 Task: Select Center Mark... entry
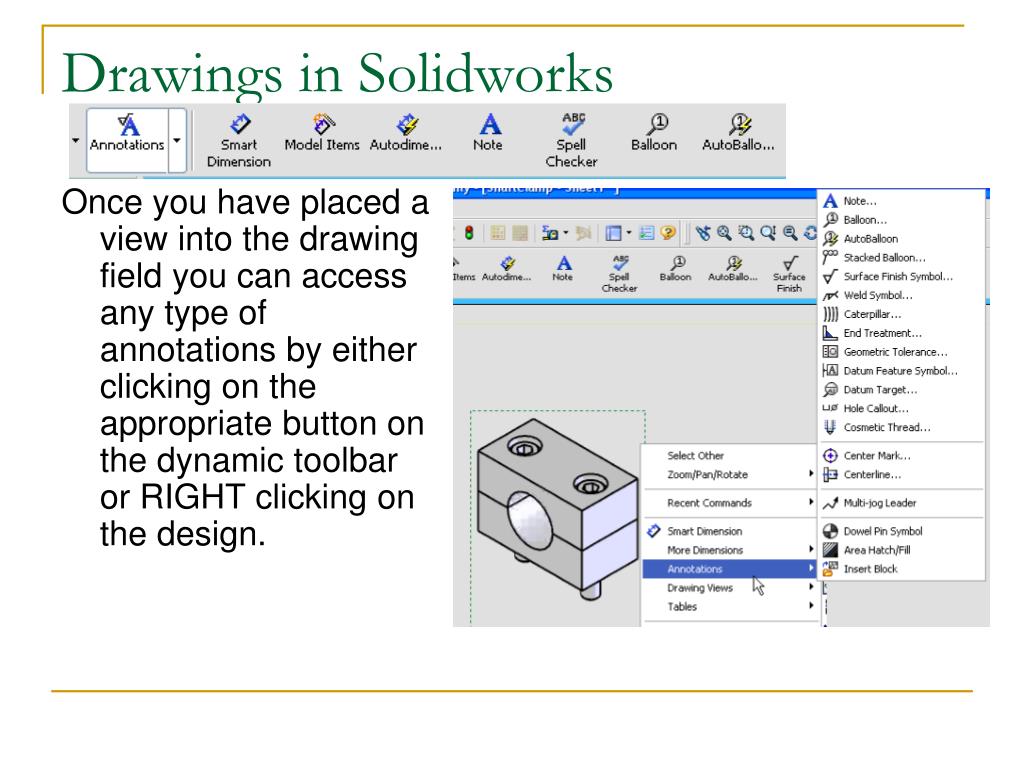click(x=902, y=456)
